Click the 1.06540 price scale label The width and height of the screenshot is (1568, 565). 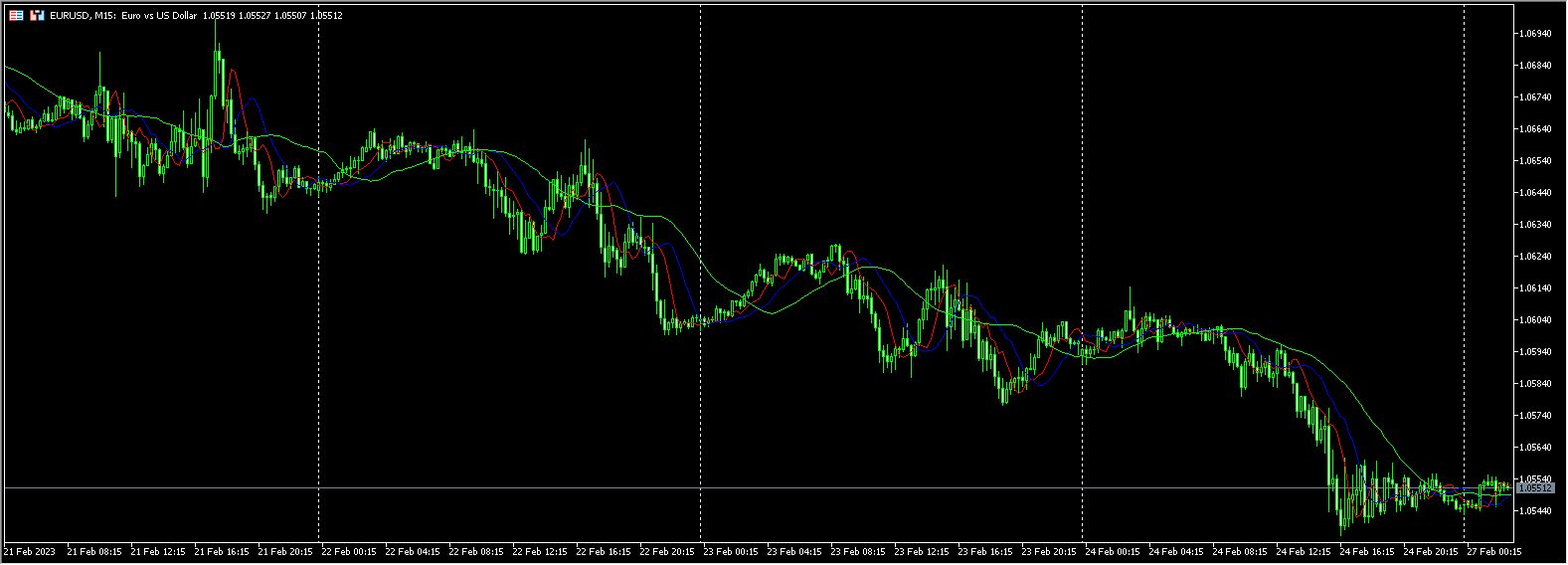(x=1535, y=161)
